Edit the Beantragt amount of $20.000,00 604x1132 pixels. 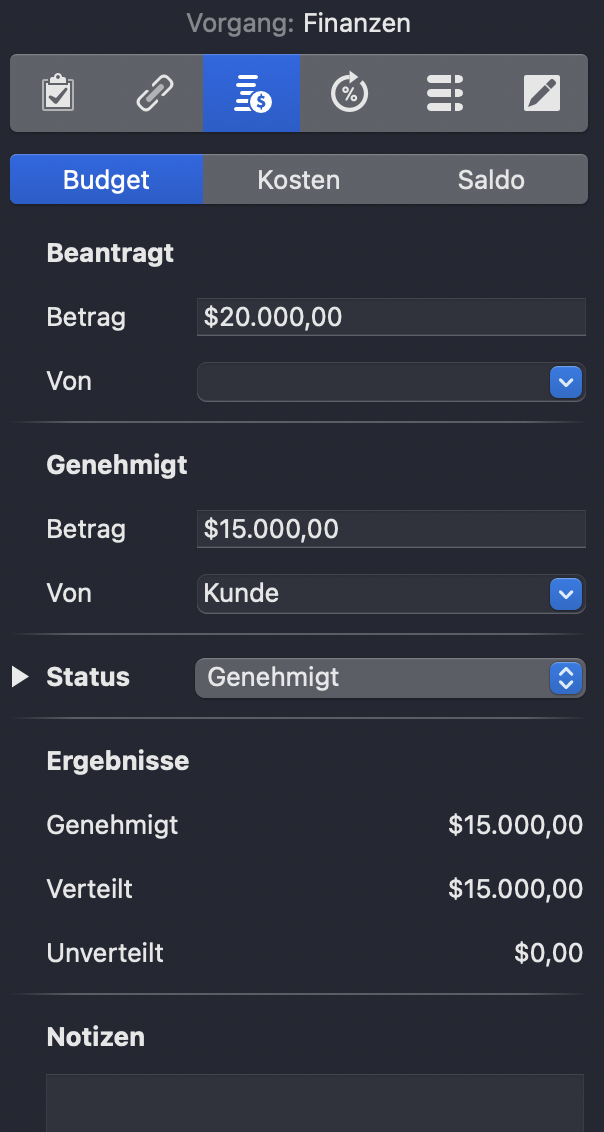pos(390,316)
